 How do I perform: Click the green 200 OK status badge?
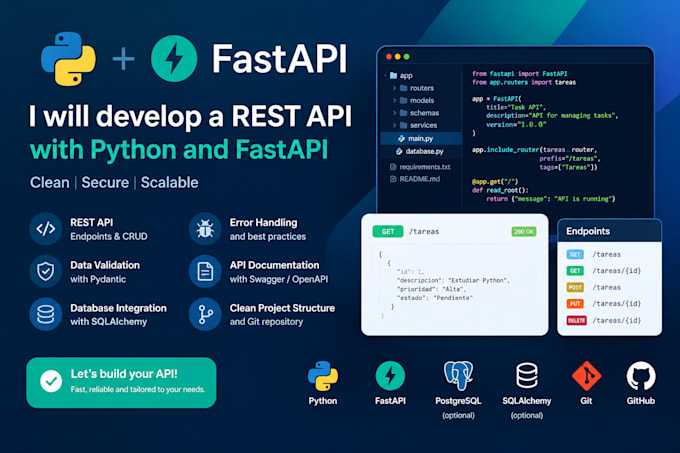click(x=524, y=232)
